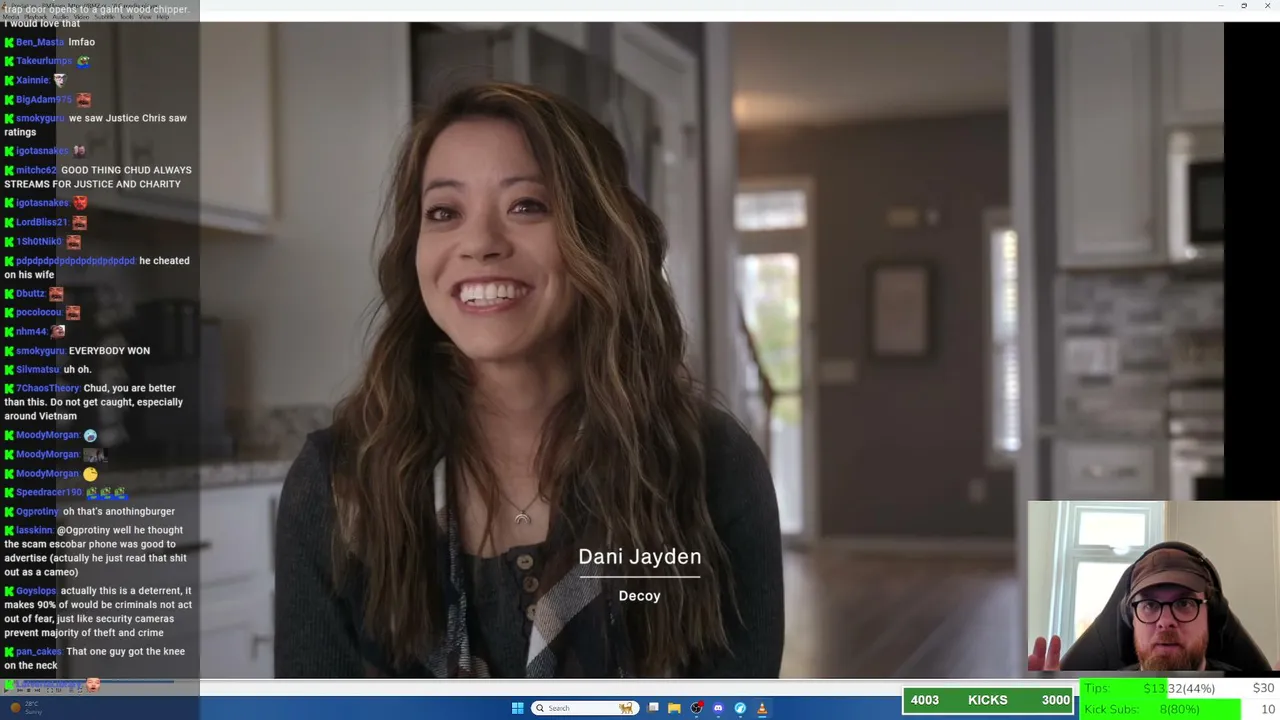The image size is (1280, 720).
Task: Click username BigAdam975 in chat
Action: pyautogui.click(x=44, y=100)
